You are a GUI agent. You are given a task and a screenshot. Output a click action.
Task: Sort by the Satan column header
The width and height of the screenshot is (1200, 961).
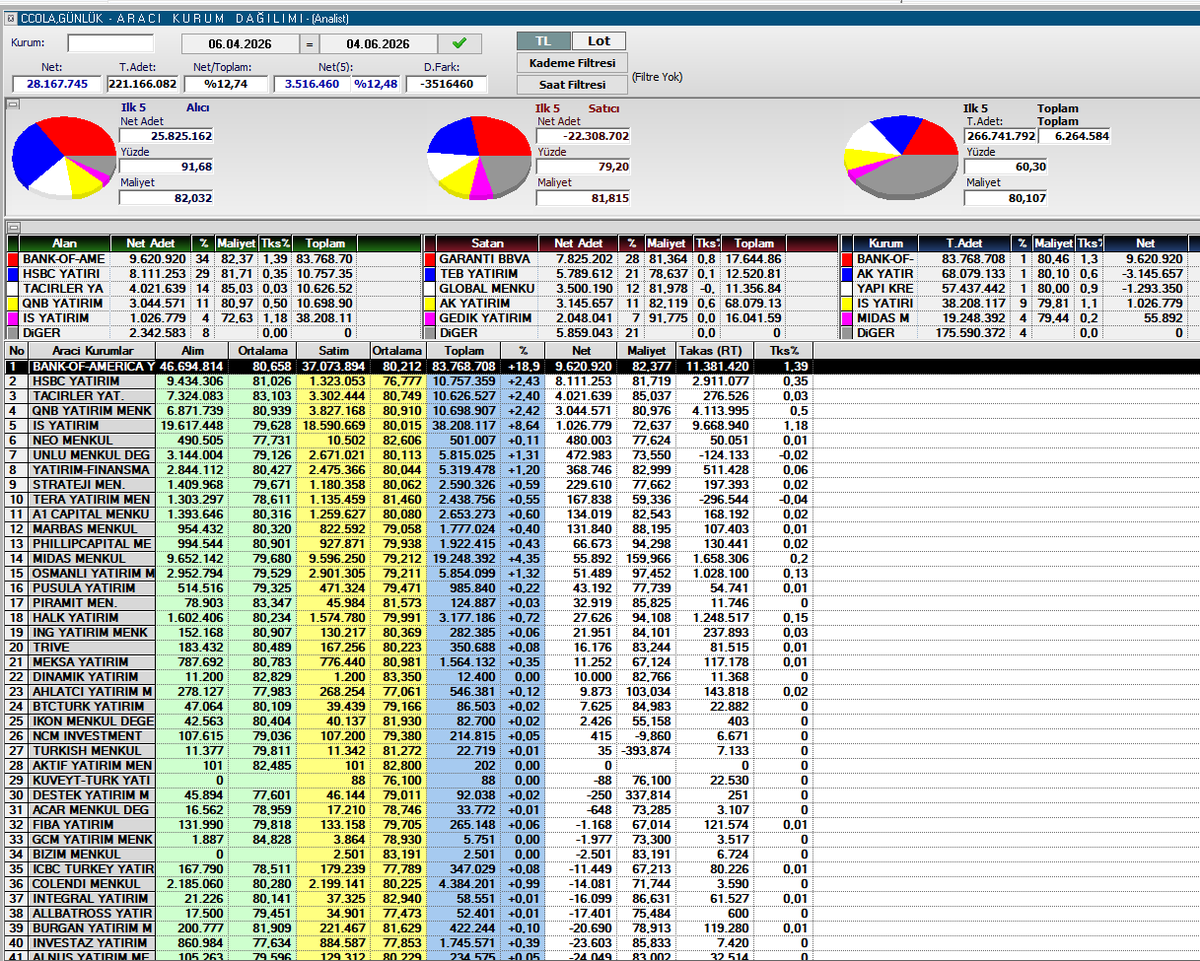pos(487,243)
